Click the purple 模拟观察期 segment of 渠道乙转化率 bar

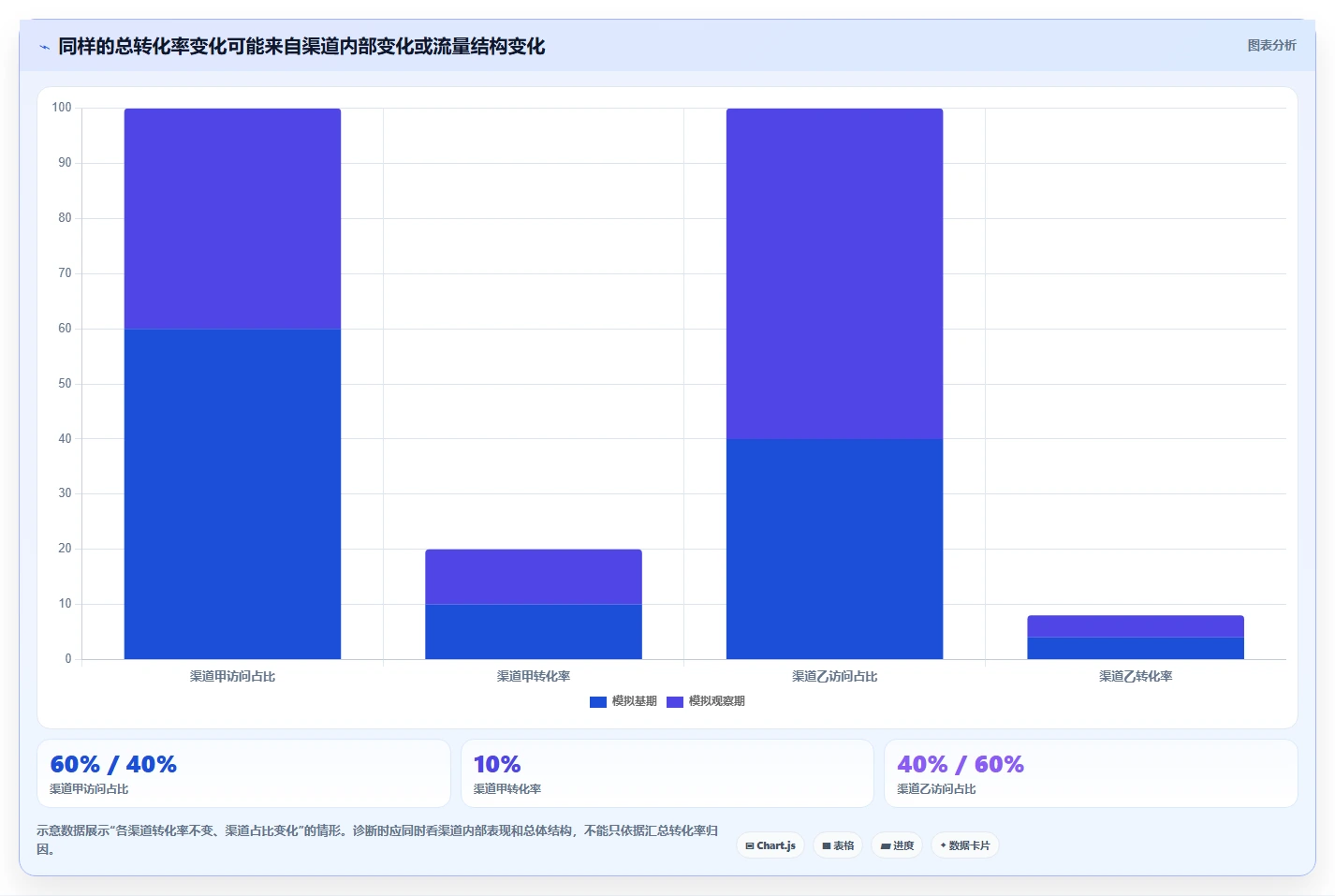click(x=1136, y=626)
